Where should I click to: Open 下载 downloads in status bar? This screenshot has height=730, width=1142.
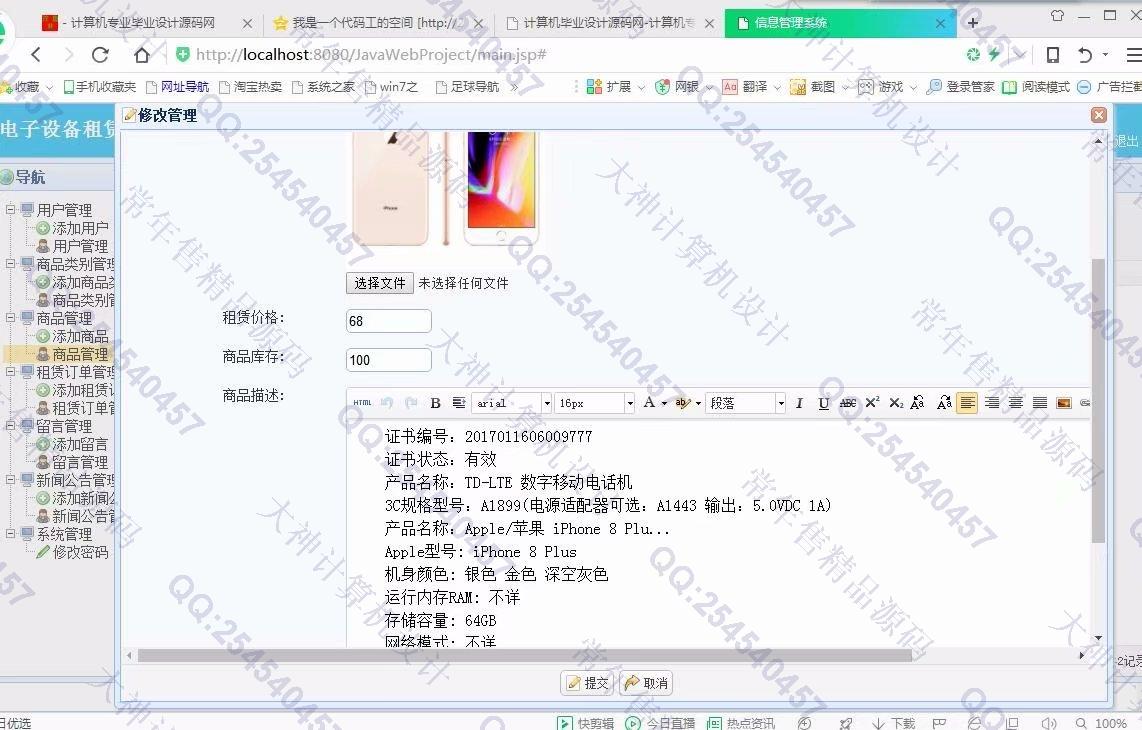[894, 723]
